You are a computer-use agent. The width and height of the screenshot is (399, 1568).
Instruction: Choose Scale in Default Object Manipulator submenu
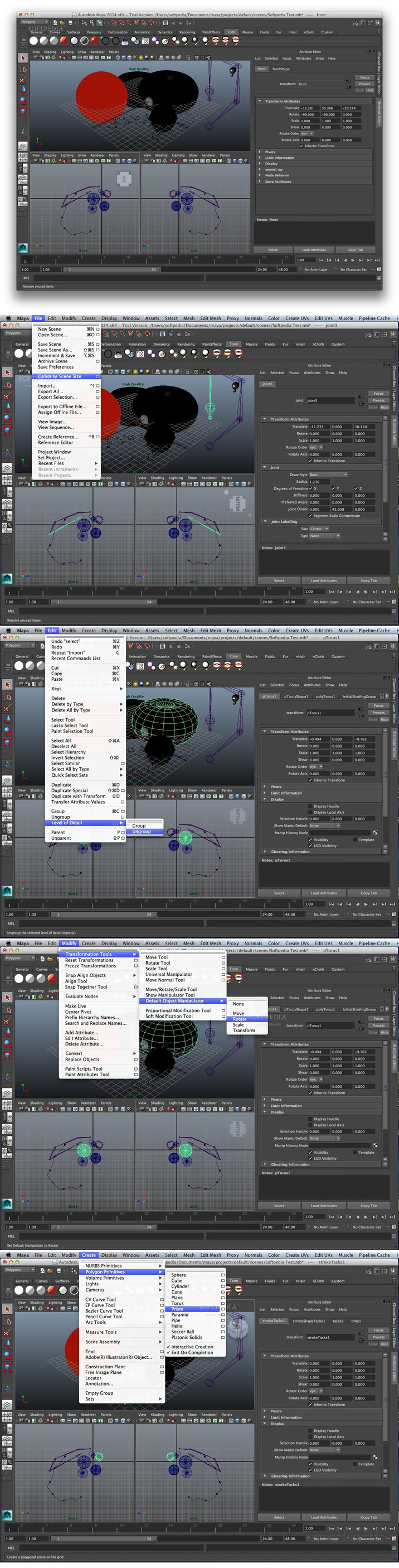coord(238,1024)
